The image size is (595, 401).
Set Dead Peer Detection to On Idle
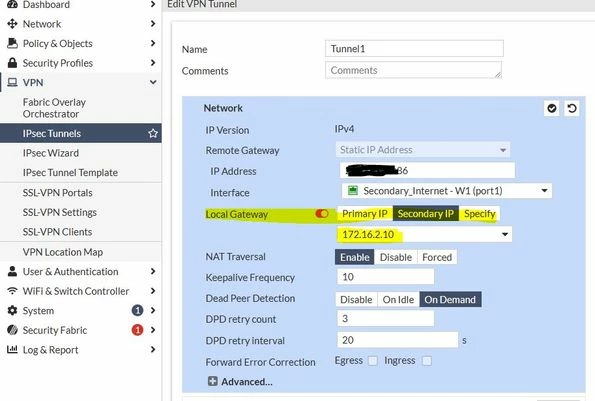coord(398,300)
